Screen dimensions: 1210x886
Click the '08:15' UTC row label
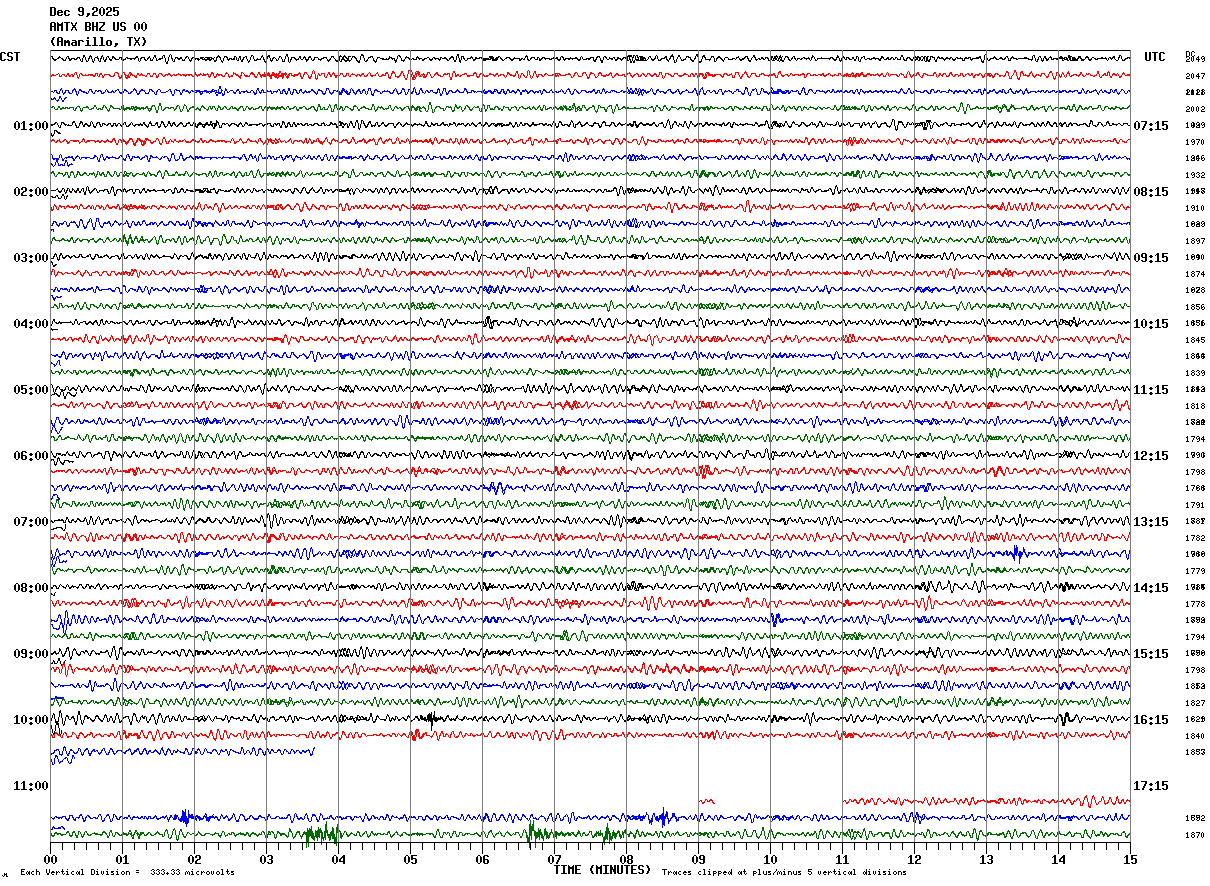pos(1151,192)
